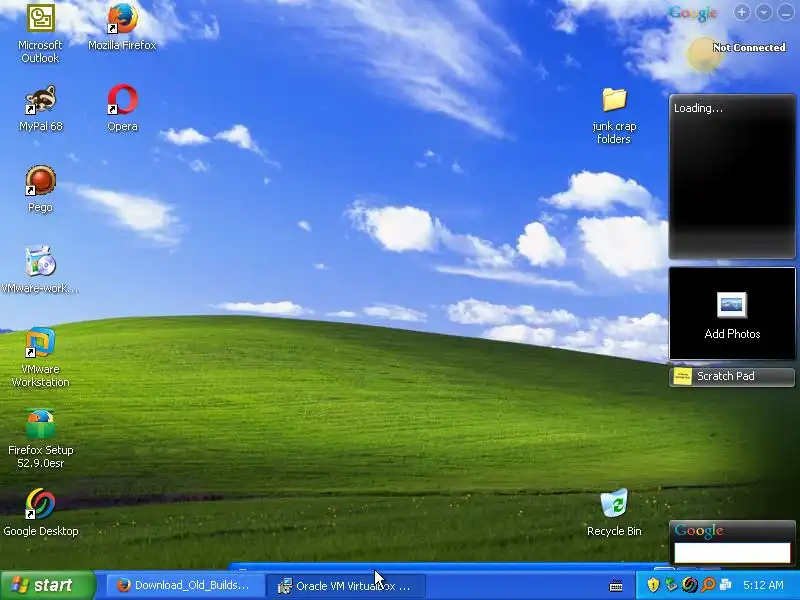Screen dimensions: 800x600
Task: Switch to Oracle VM VirtualBox taskbar item
Action: 345,586
